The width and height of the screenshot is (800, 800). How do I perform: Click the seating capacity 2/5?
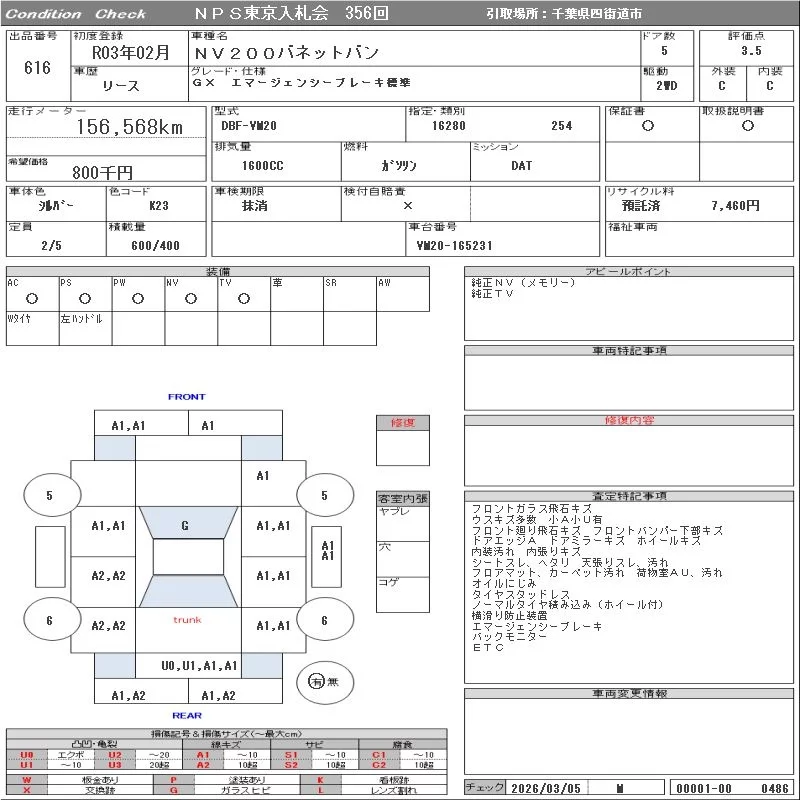click(52, 245)
